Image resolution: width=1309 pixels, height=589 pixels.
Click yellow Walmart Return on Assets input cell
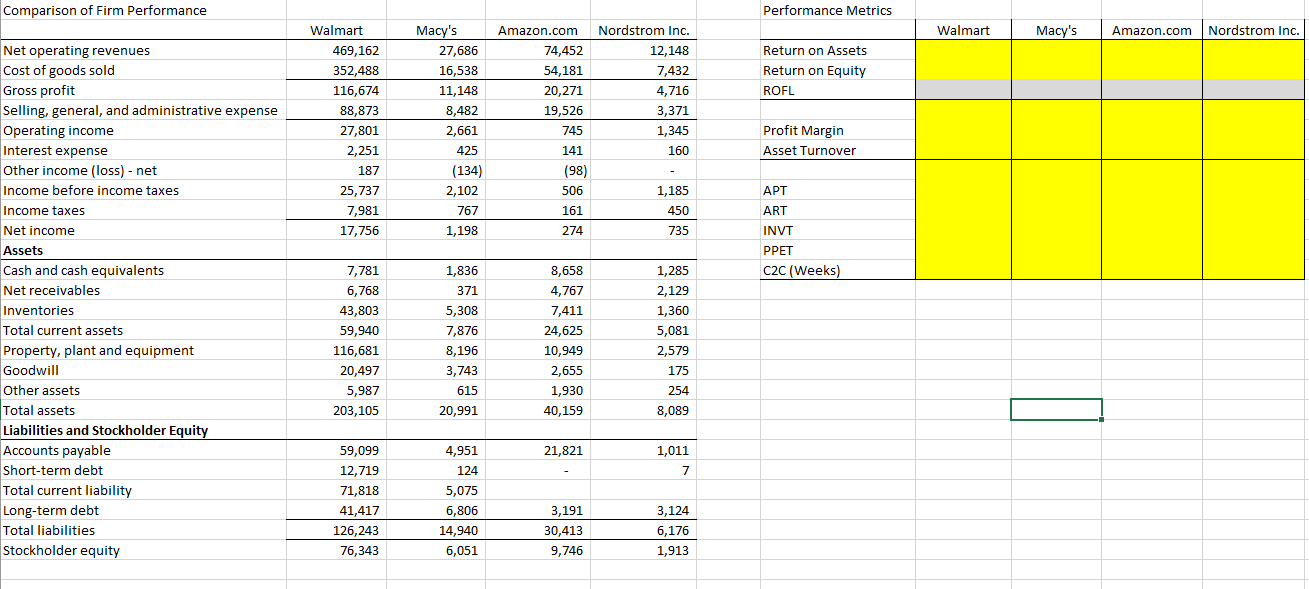[x=964, y=50]
